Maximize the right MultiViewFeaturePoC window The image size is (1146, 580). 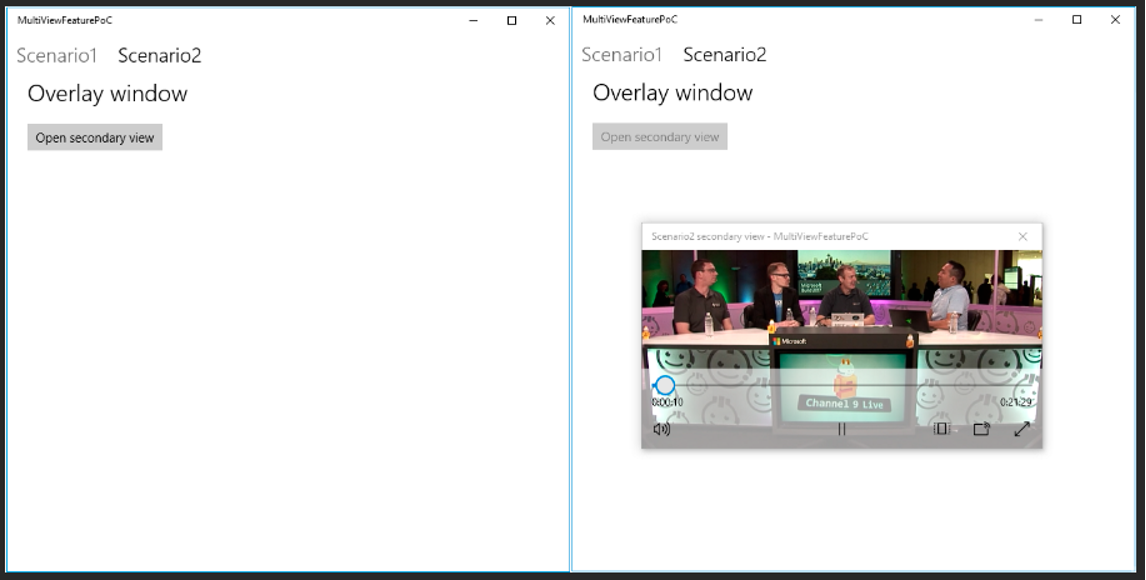click(1076, 19)
